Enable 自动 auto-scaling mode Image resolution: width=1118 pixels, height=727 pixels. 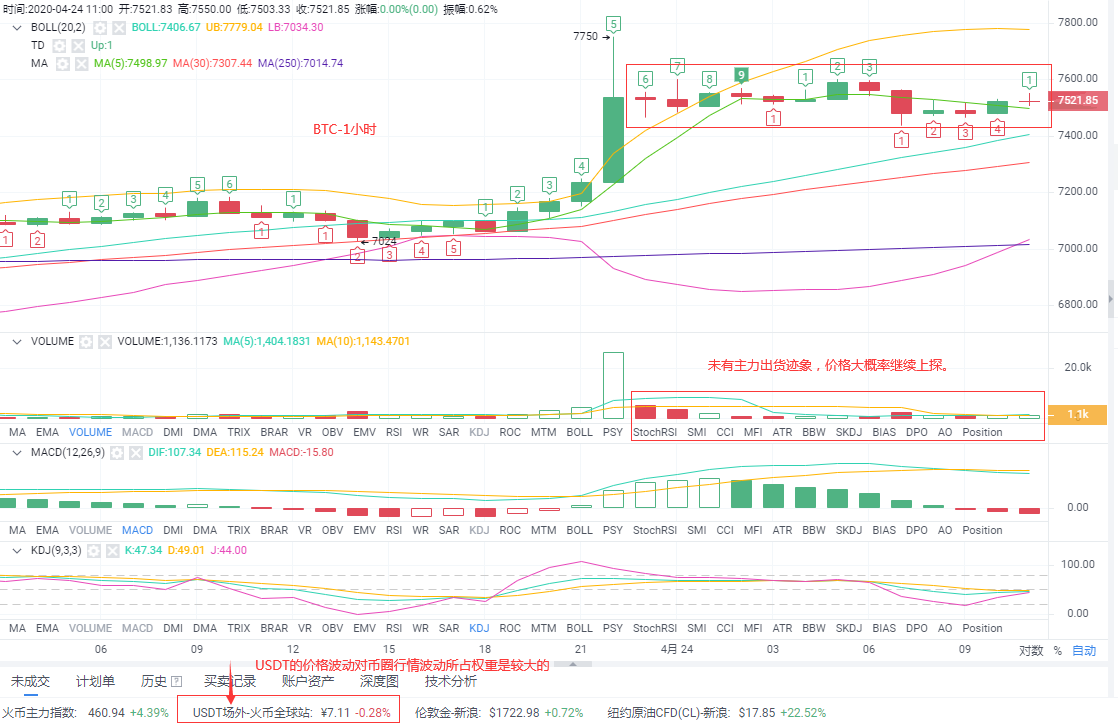[1085, 649]
